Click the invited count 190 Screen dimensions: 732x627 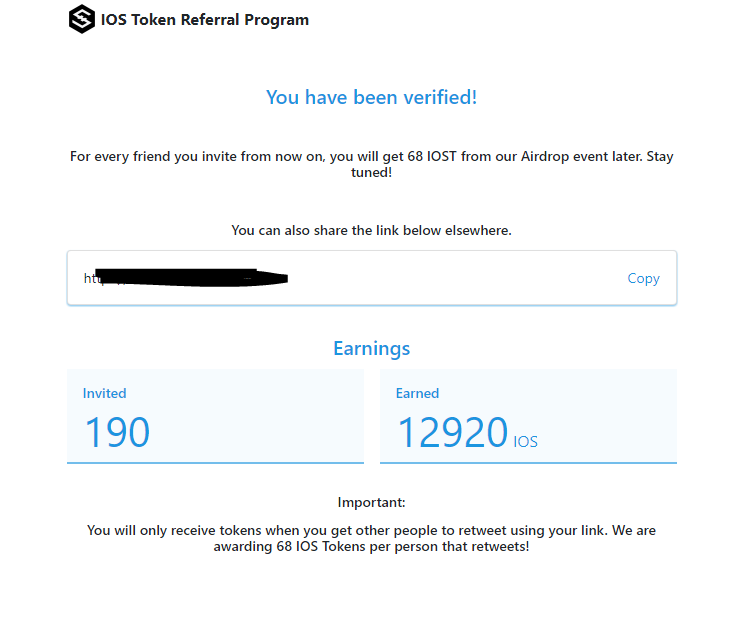(x=117, y=432)
